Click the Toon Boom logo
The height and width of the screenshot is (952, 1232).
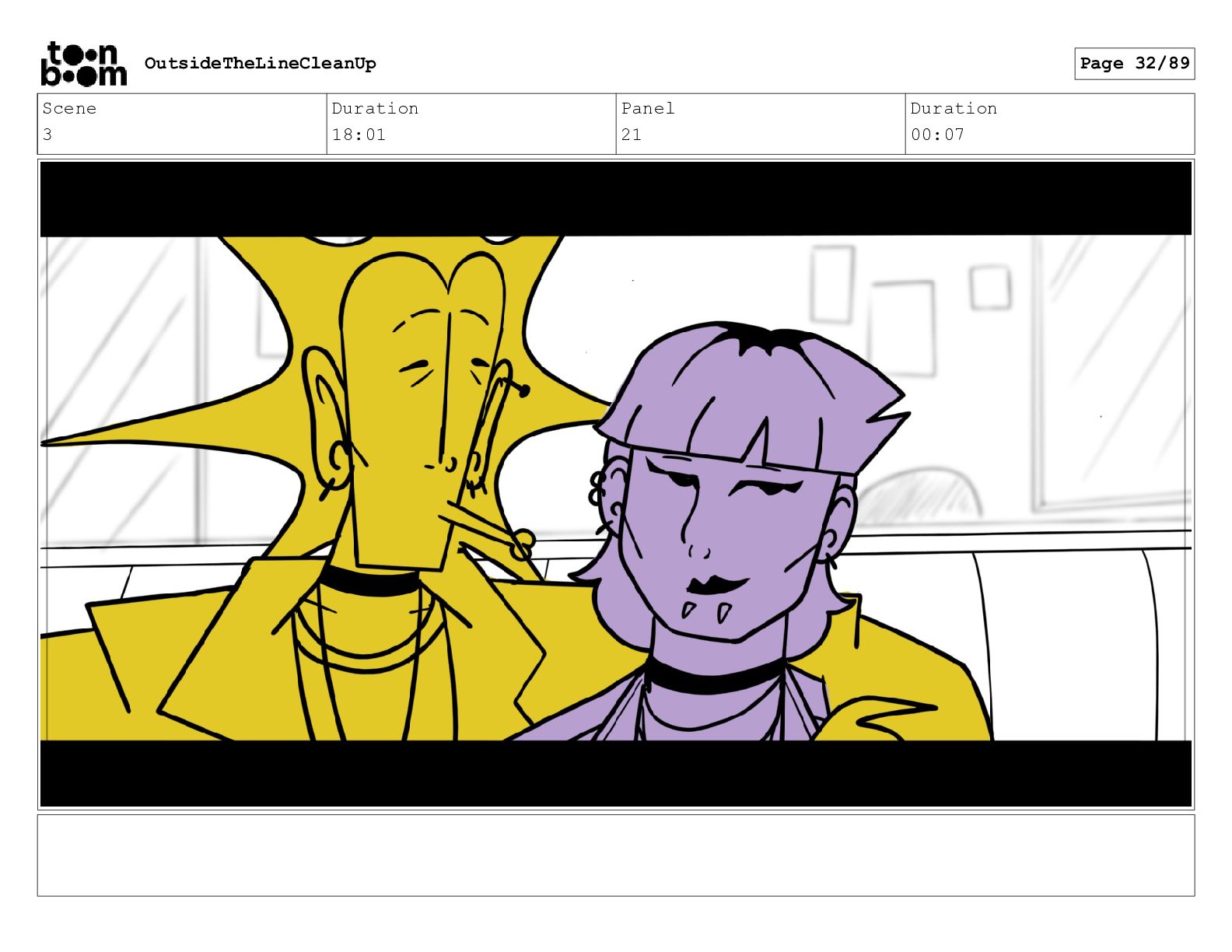coord(83,63)
